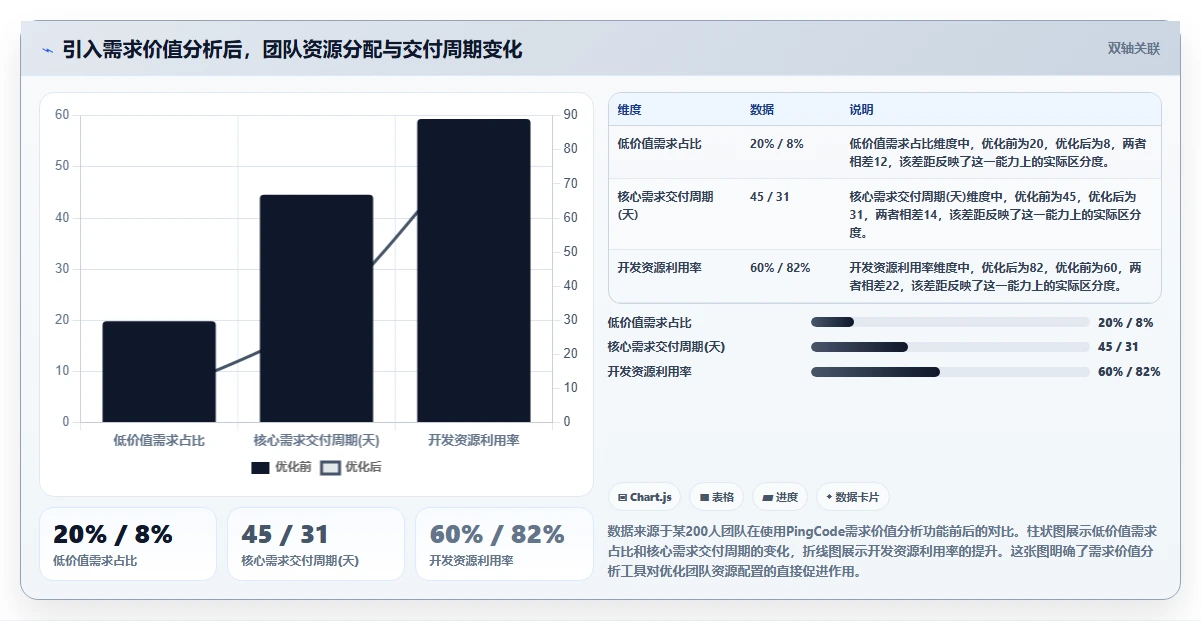Click x-axis label 核心需求交付周期(天)
Viewport: 1201px width, 621px height.
pos(316,440)
